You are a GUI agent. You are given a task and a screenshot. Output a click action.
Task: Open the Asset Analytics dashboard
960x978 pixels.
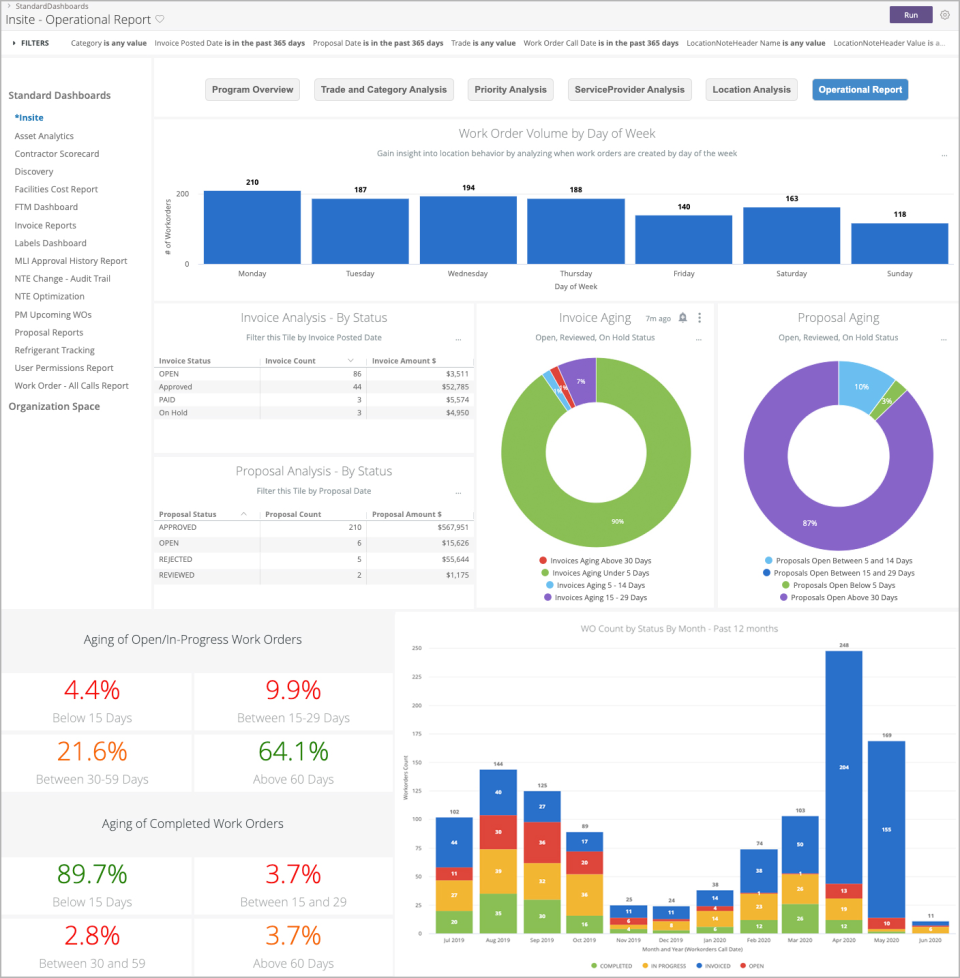click(x=44, y=135)
